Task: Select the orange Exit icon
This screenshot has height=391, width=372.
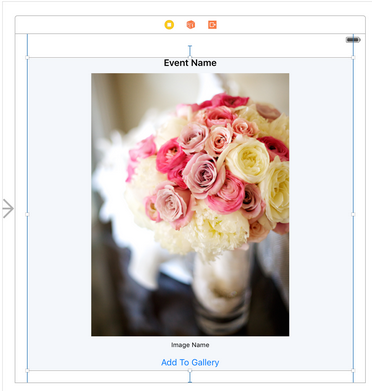Action: click(x=212, y=25)
